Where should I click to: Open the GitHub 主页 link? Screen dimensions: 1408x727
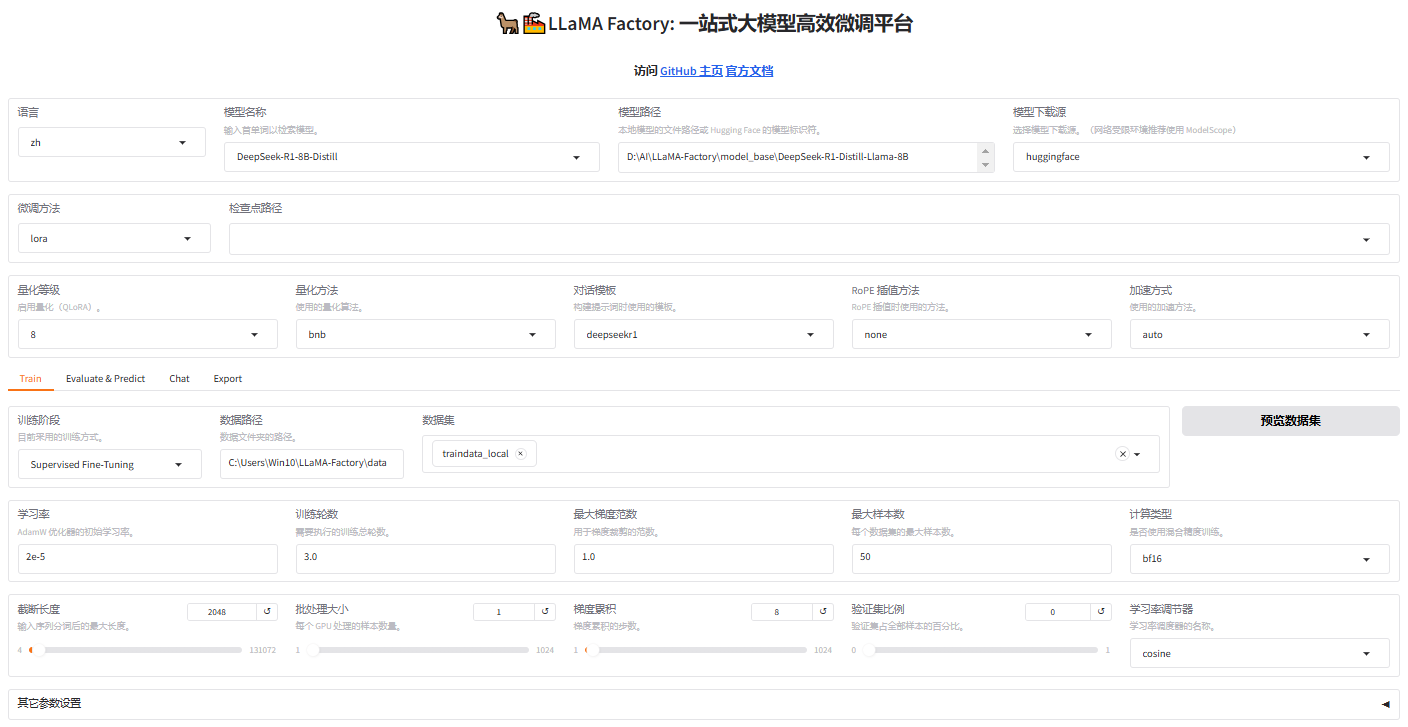[691, 71]
